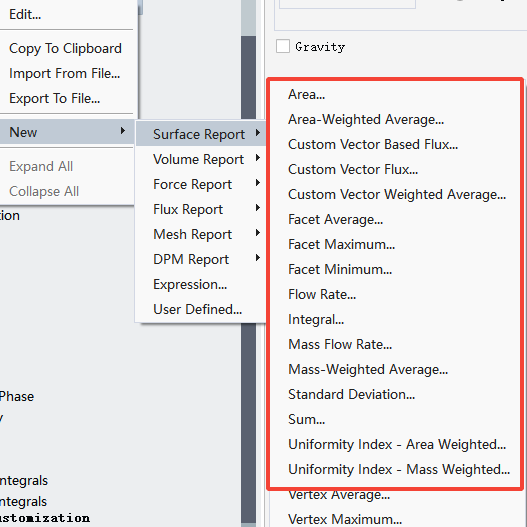
Task: Open the Volume Report submenu
Action: [x=201, y=159]
